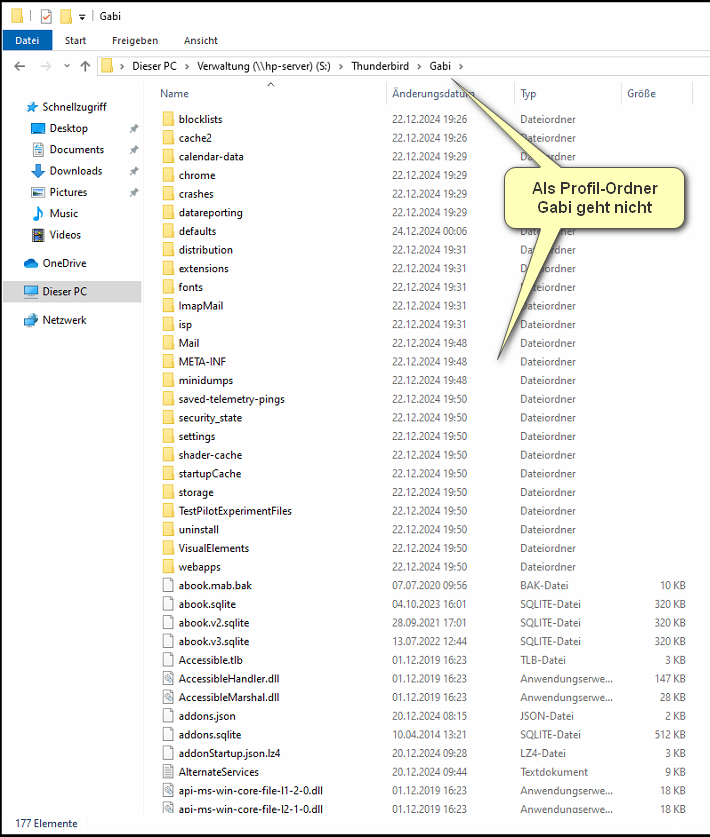Image resolution: width=710 pixels, height=837 pixels.
Task: Select the abook.v3.sqlite file name
Action: pyautogui.click(x=214, y=641)
